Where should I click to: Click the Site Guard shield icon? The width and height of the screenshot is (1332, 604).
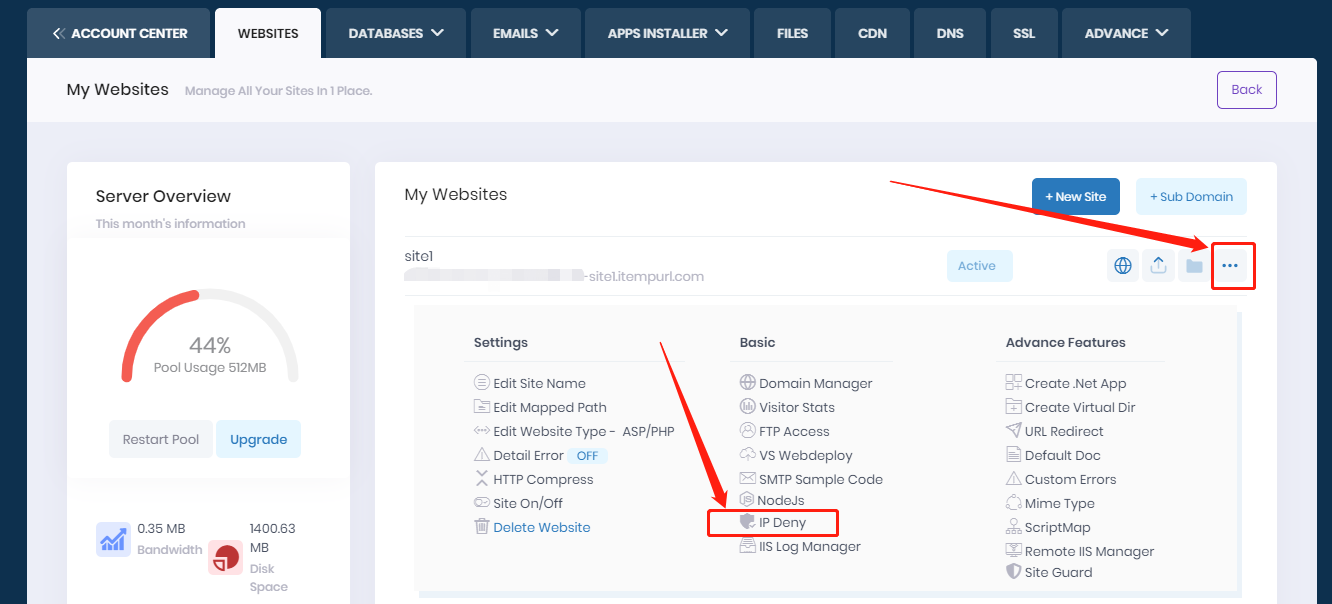(1013, 572)
